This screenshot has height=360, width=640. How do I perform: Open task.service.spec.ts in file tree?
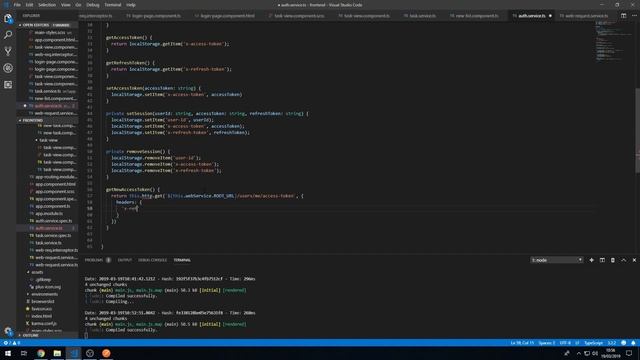(x=52, y=236)
